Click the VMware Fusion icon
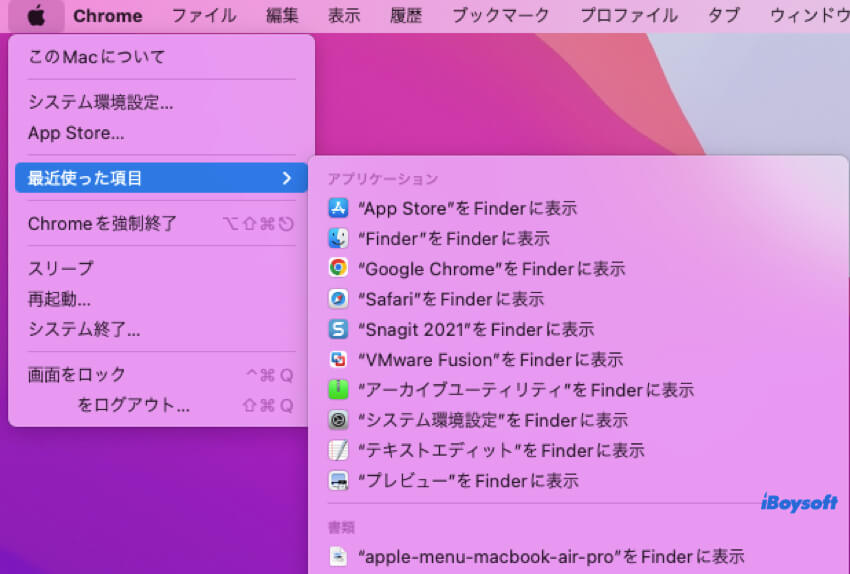The height and width of the screenshot is (574, 850). (x=338, y=359)
